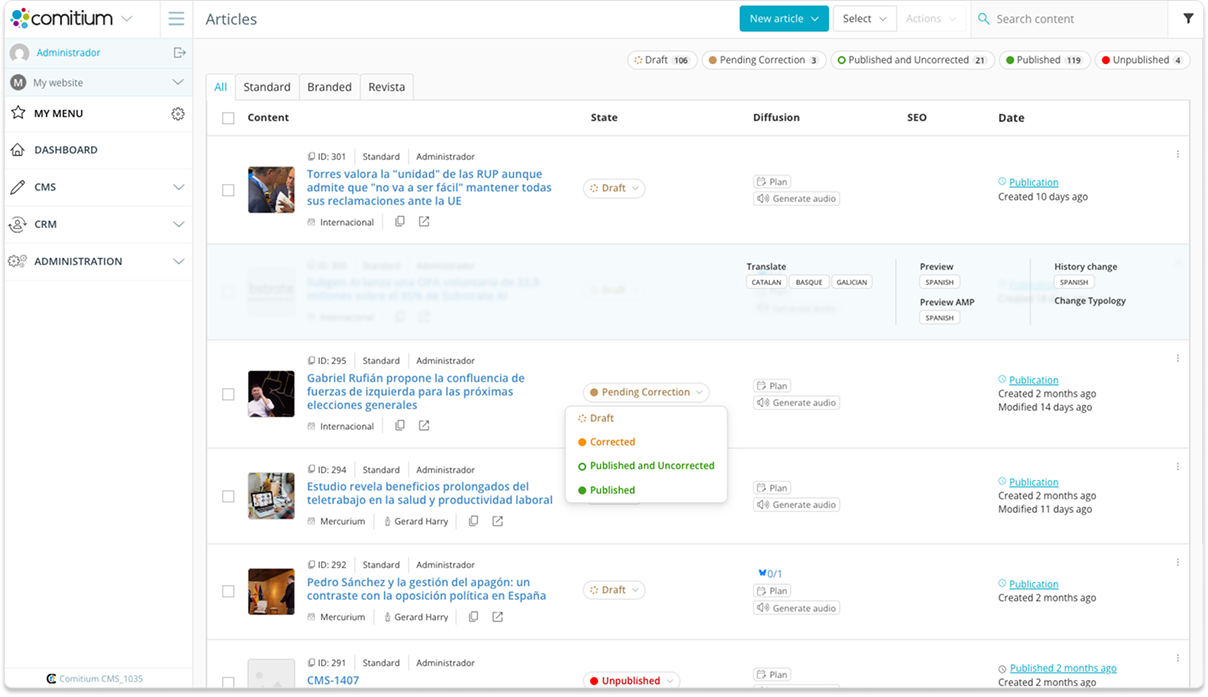
Task: Open the Comitium logo dropdown chevron
Action: 126,19
